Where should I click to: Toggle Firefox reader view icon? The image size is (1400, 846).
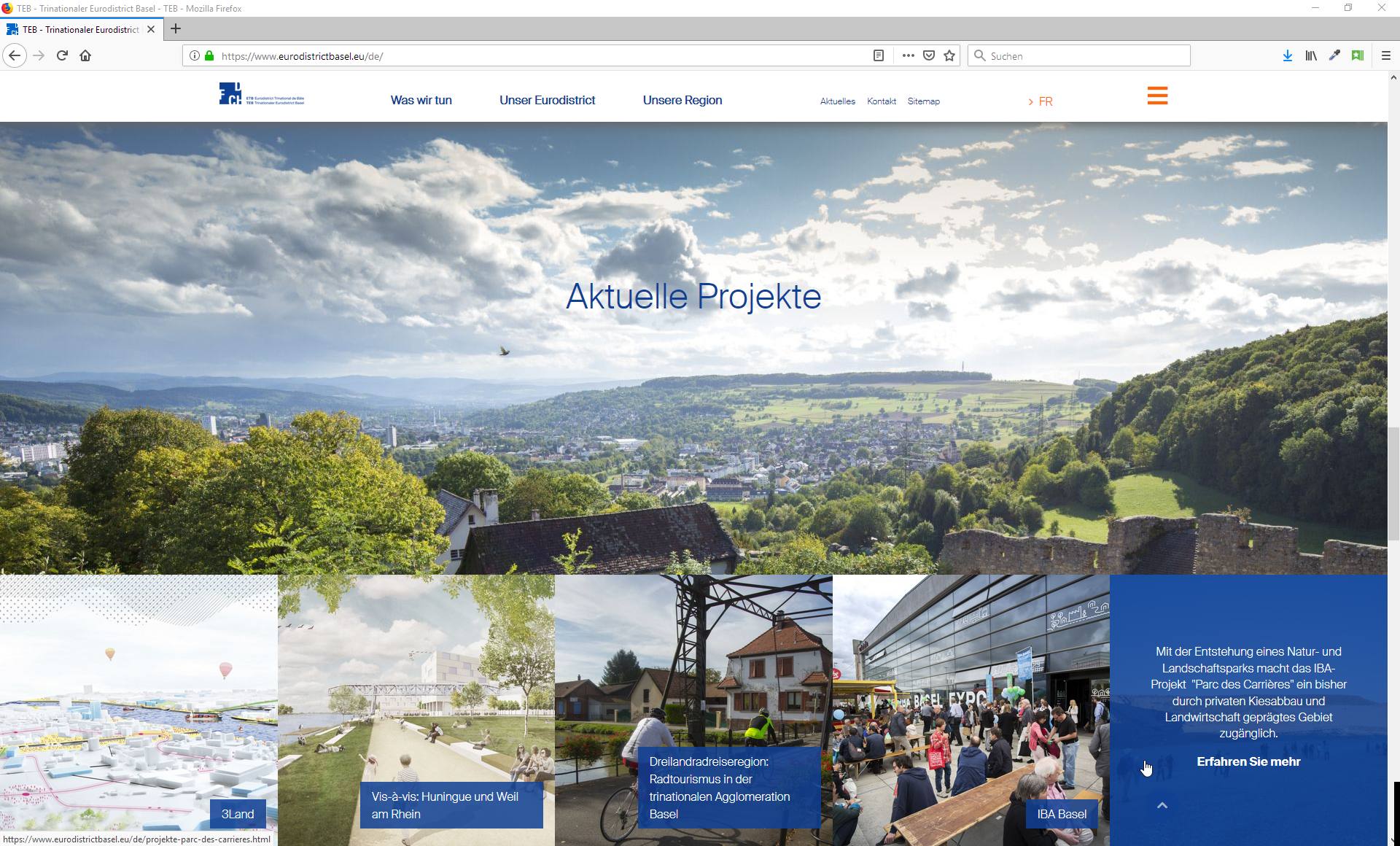pos(879,55)
